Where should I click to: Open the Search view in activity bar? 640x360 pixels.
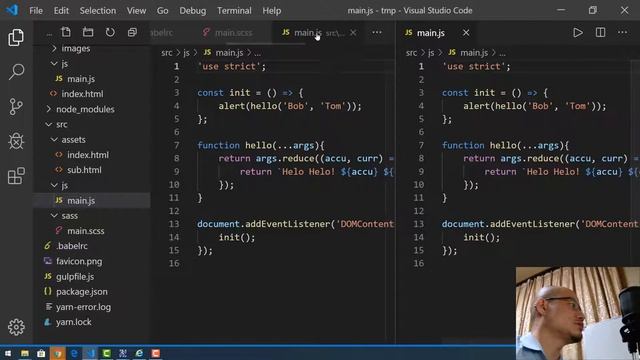coord(16,72)
